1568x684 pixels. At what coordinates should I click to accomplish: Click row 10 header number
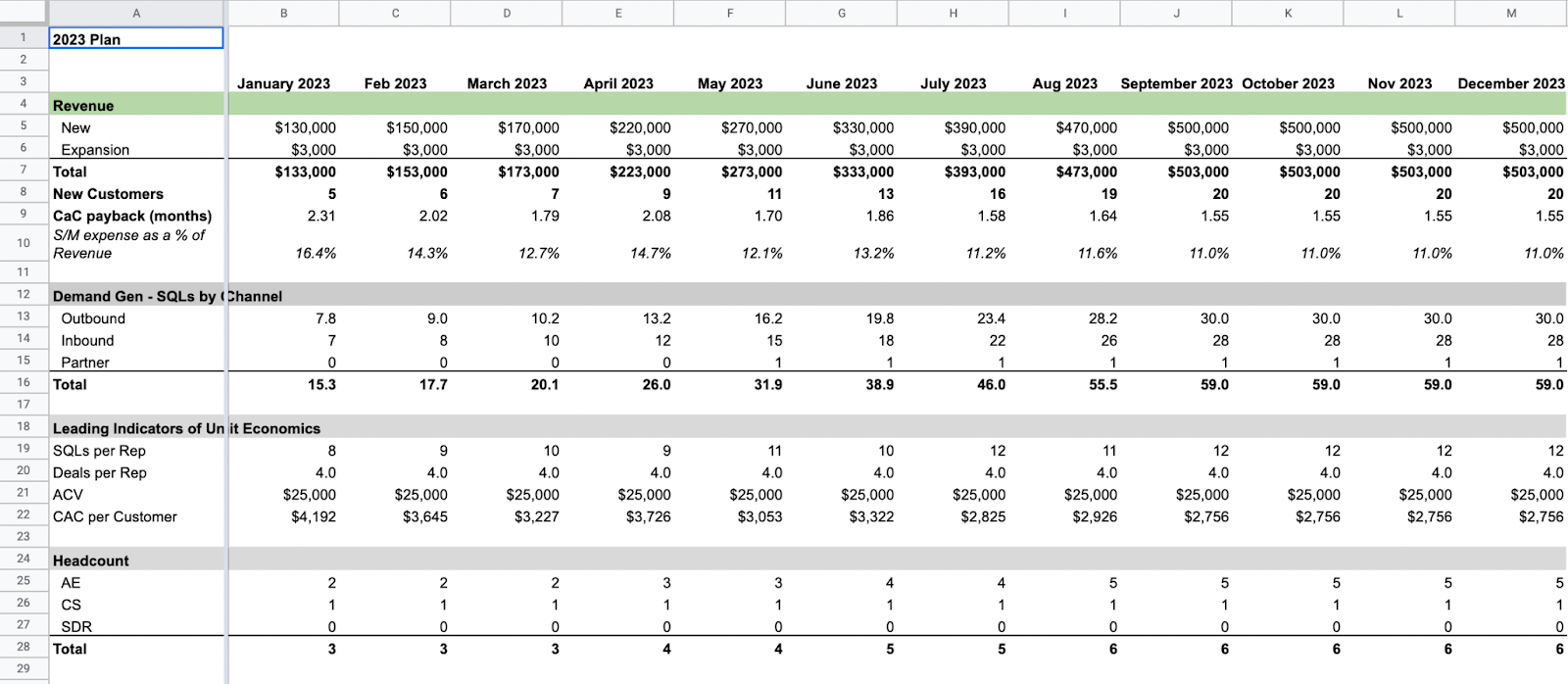[x=24, y=243]
